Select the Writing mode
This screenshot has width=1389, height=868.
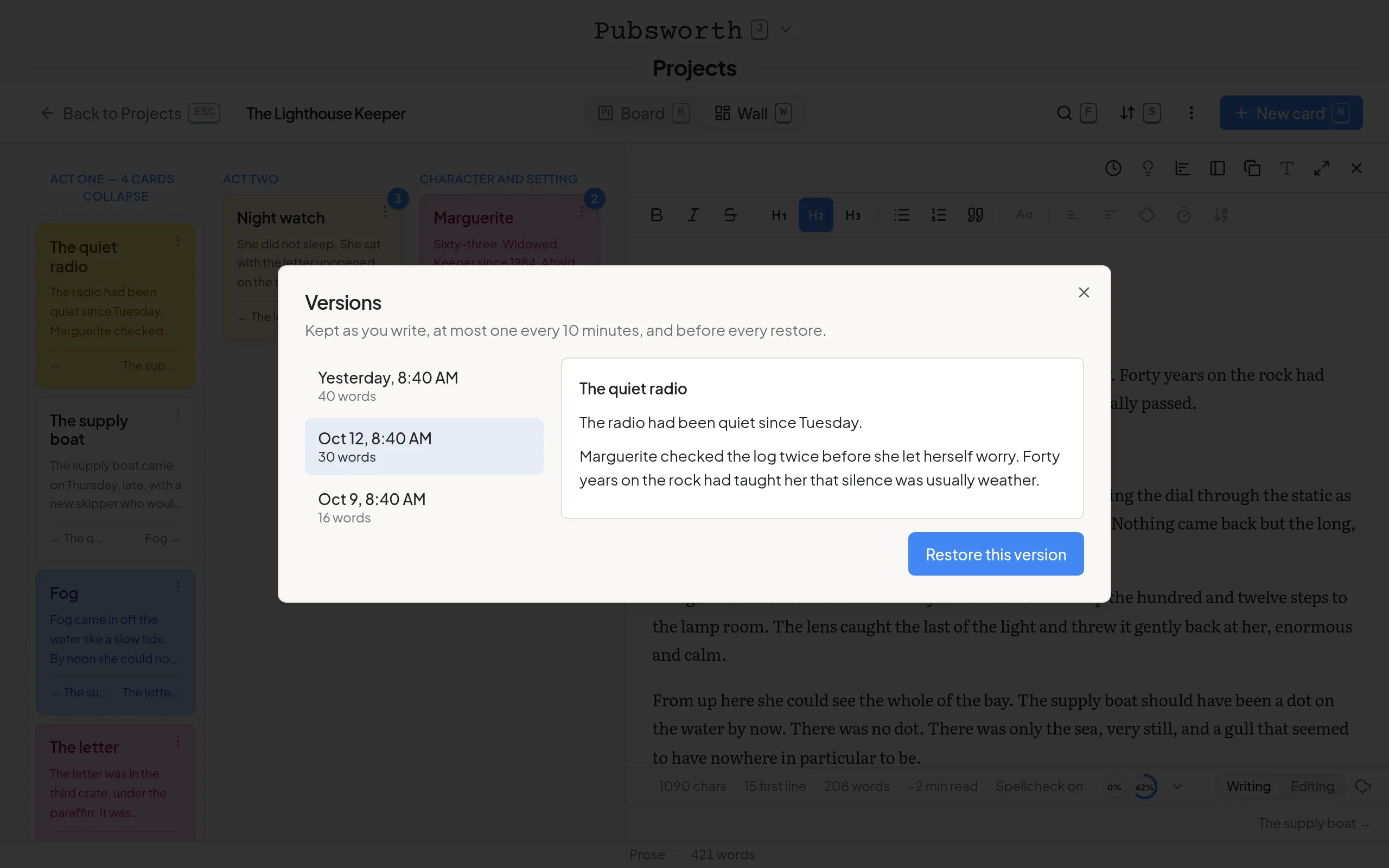click(x=1248, y=787)
